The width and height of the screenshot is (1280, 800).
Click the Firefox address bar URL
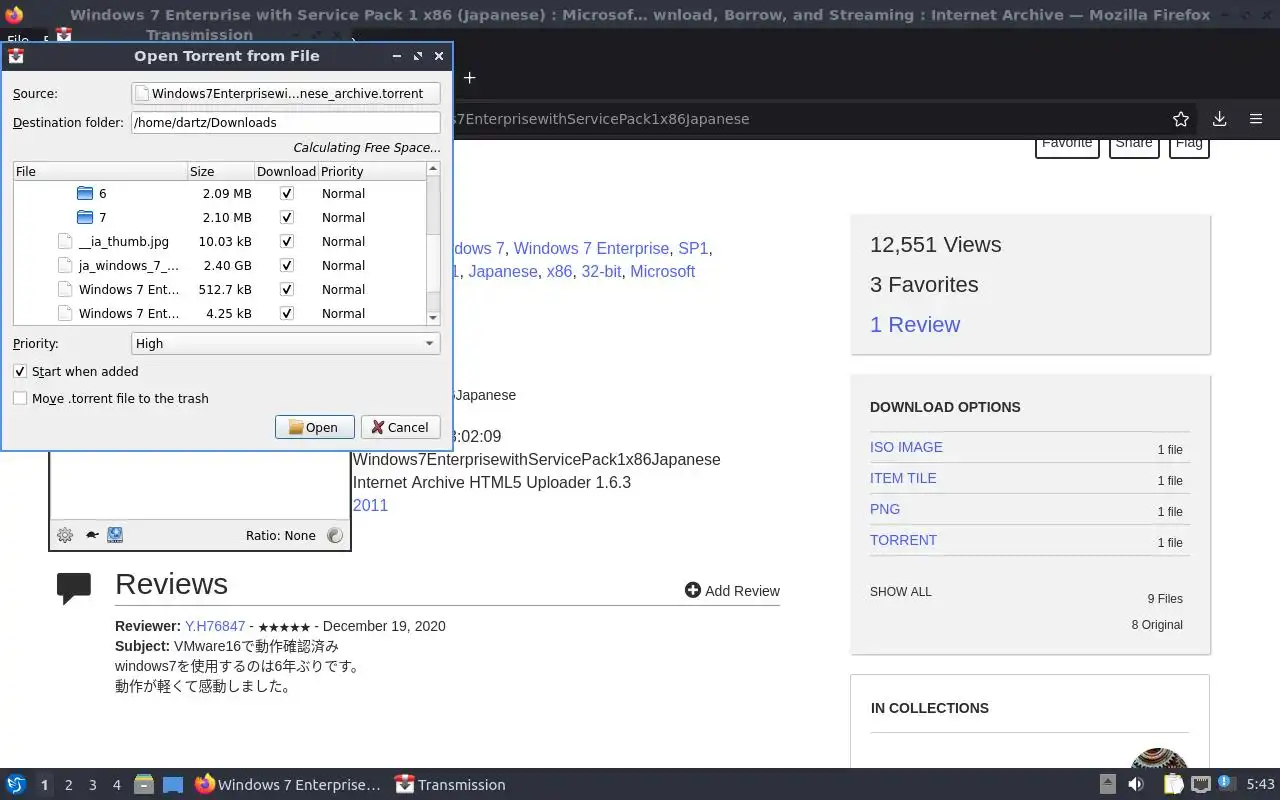click(x=600, y=119)
